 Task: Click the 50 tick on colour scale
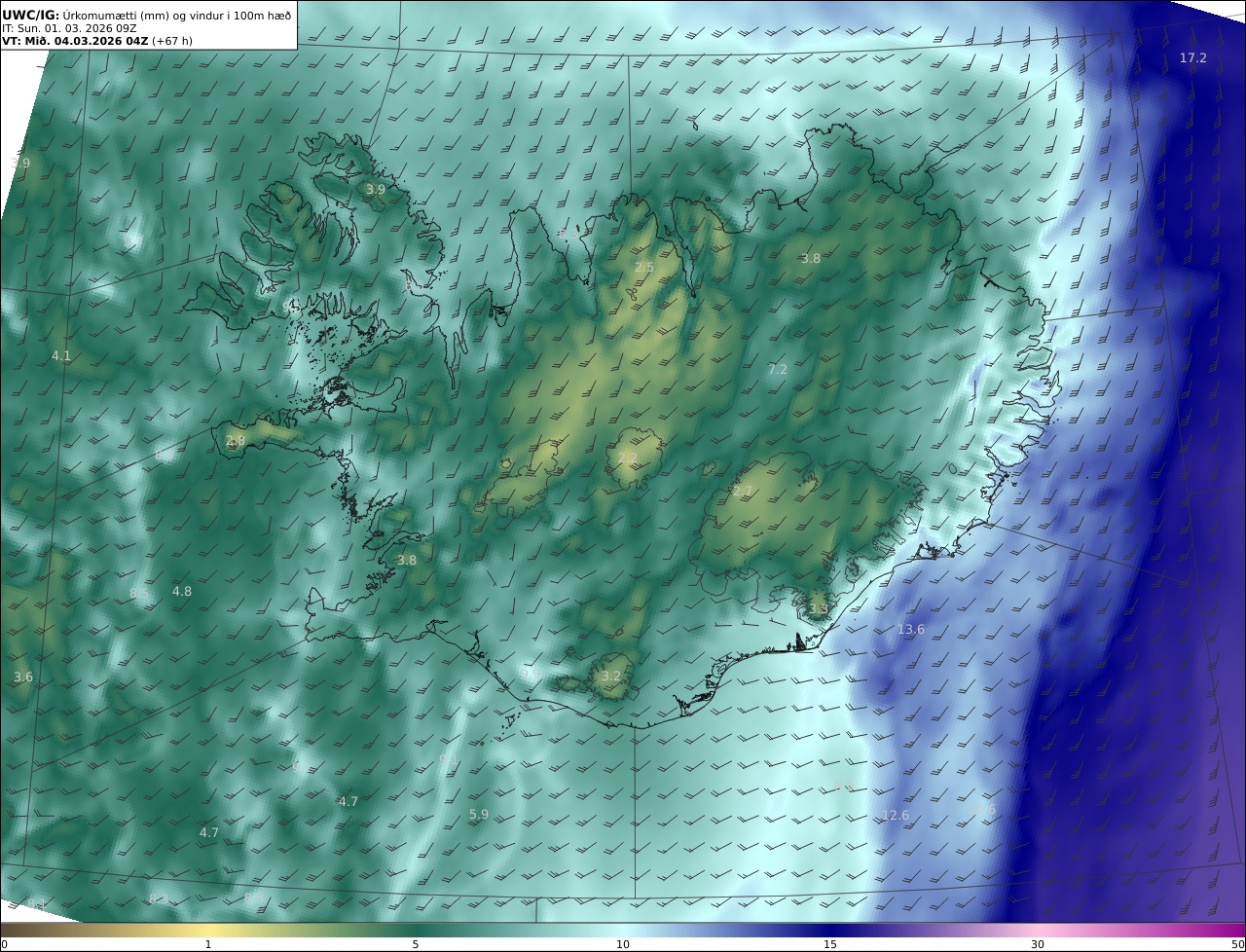click(x=1238, y=944)
